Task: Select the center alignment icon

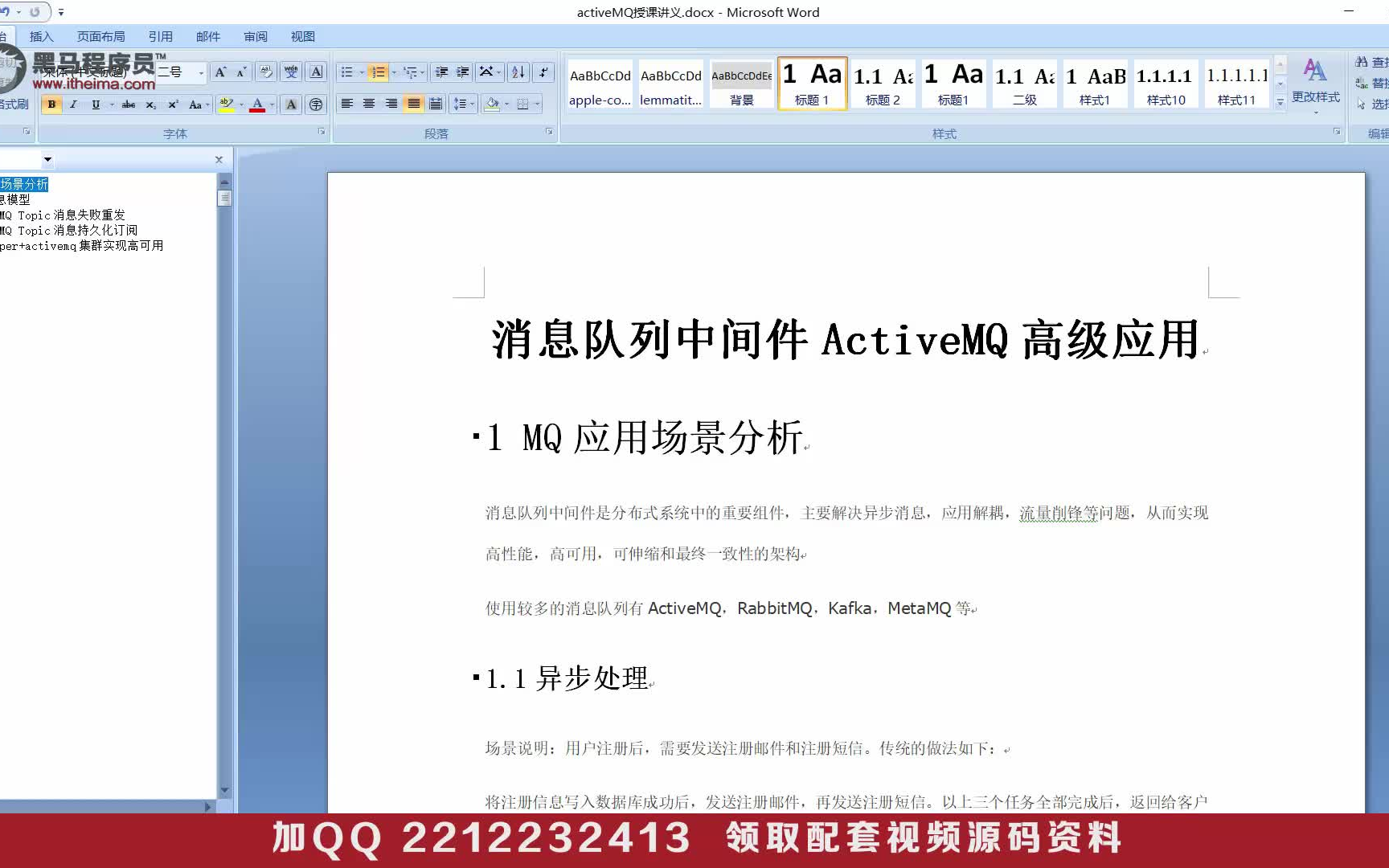Action: [x=369, y=104]
